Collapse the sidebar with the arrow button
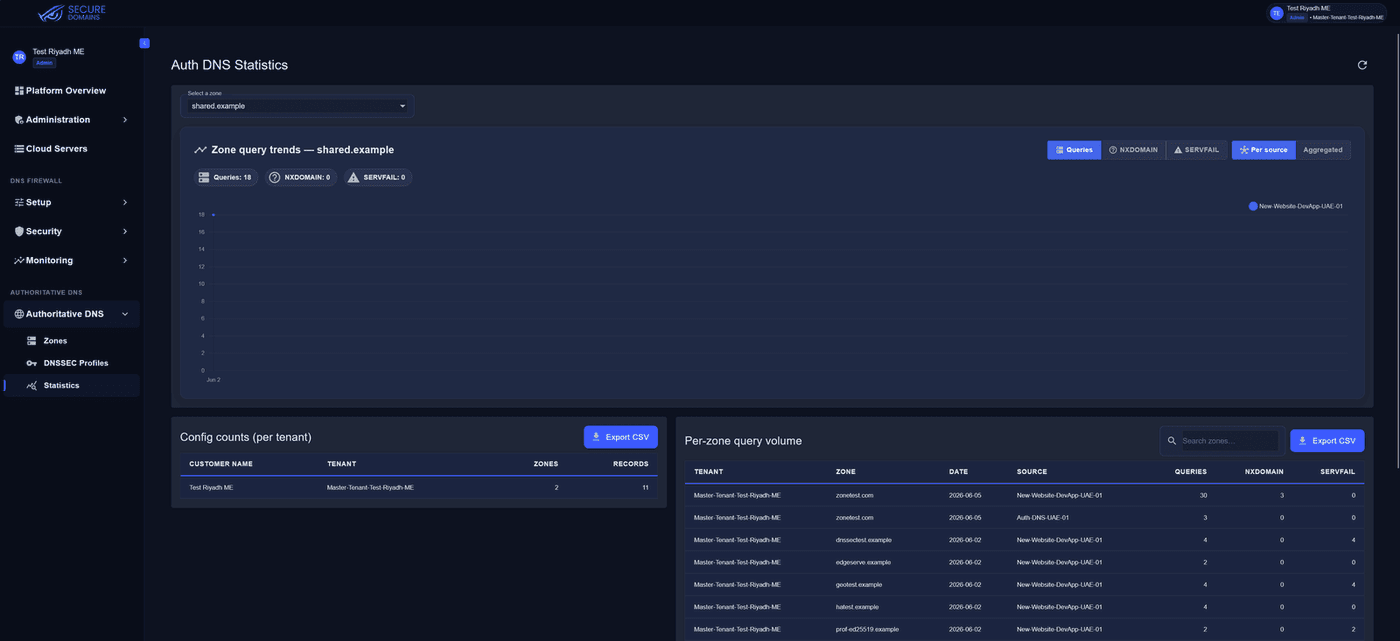1400x641 pixels. click(x=144, y=43)
